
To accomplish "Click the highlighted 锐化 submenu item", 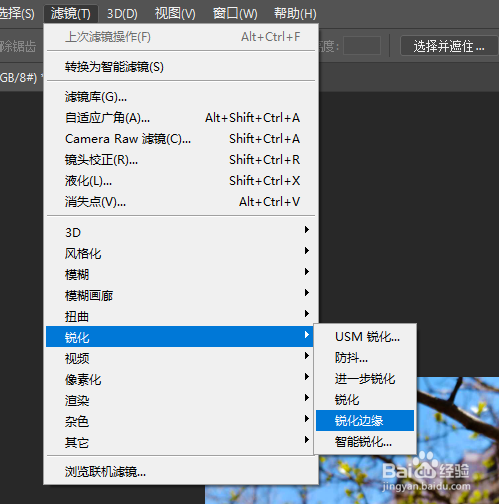I will tap(180, 337).
